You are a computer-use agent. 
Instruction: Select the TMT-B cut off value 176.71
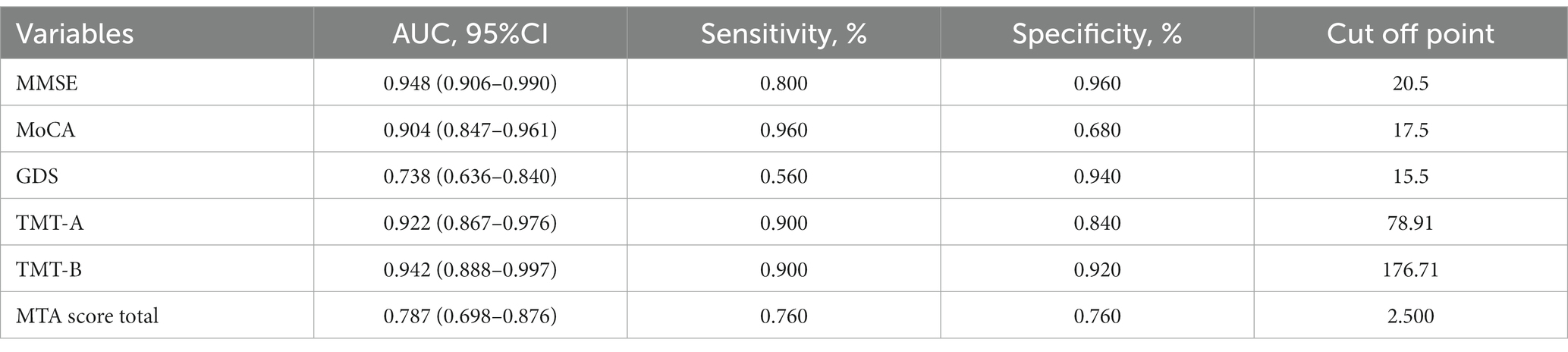click(x=1411, y=269)
